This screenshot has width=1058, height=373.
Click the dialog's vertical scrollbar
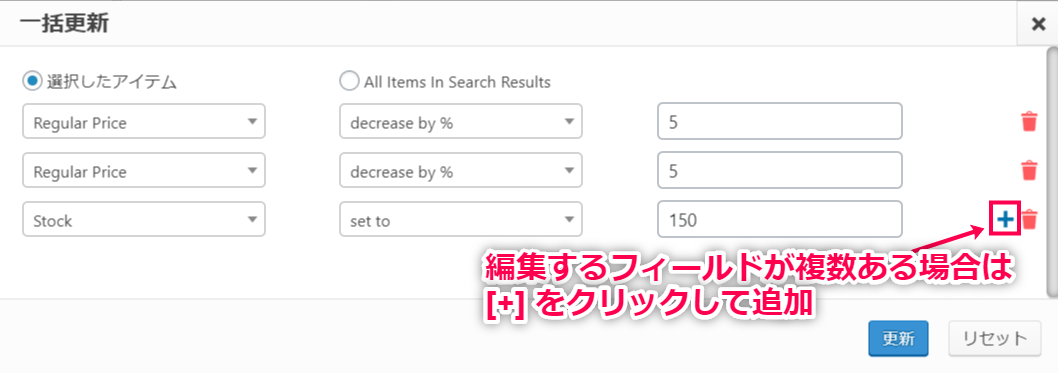tap(1052, 172)
